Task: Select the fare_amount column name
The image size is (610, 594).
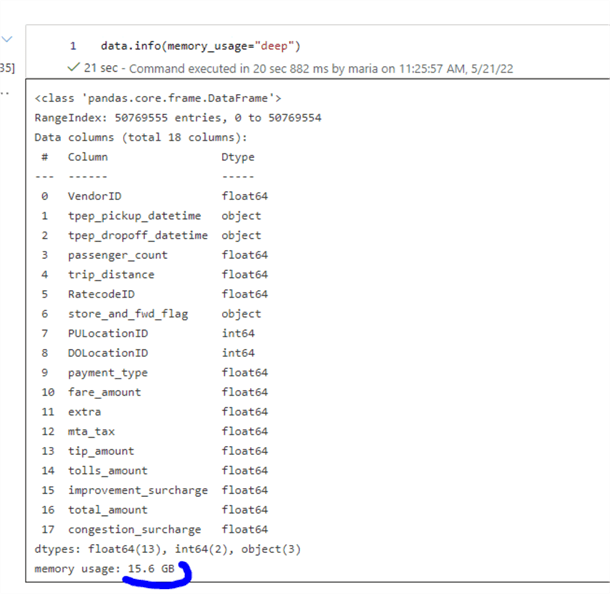Action: pyautogui.click(x=104, y=392)
